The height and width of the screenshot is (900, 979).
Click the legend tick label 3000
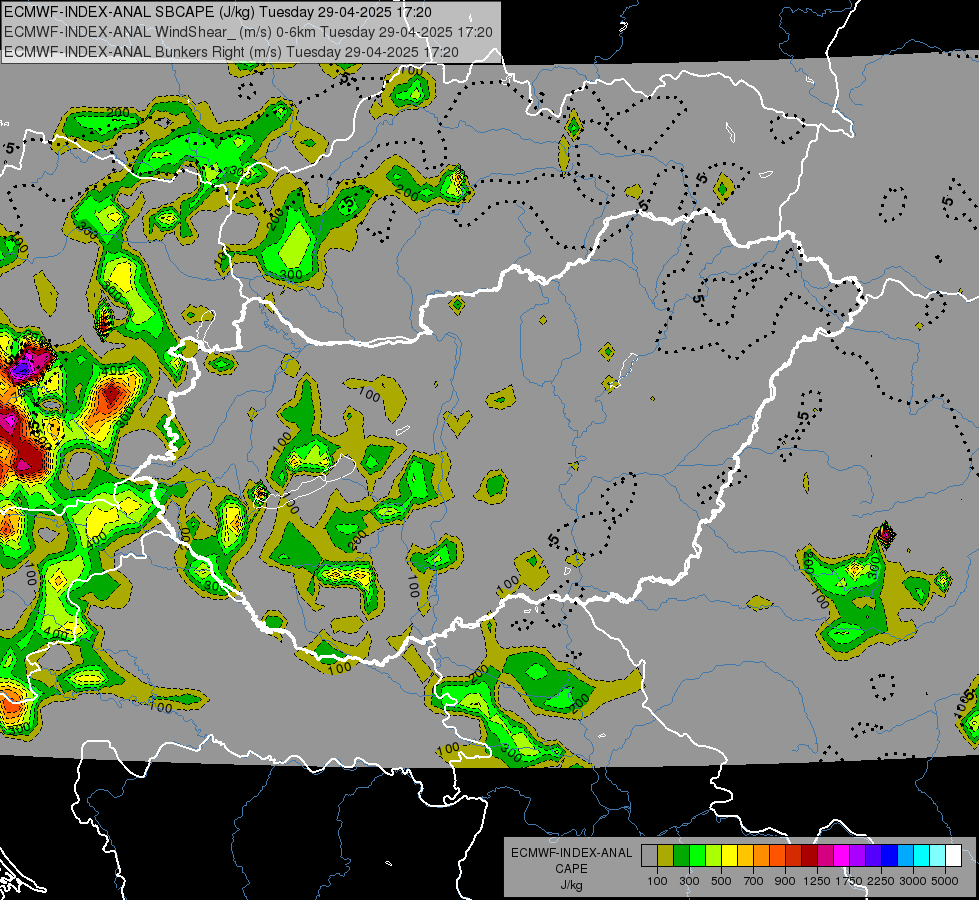[912, 881]
